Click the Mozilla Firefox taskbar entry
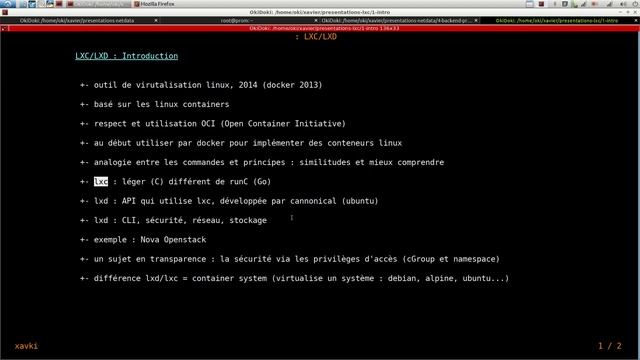The height and width of the screenshot is (360, 640). coord(154,4)
